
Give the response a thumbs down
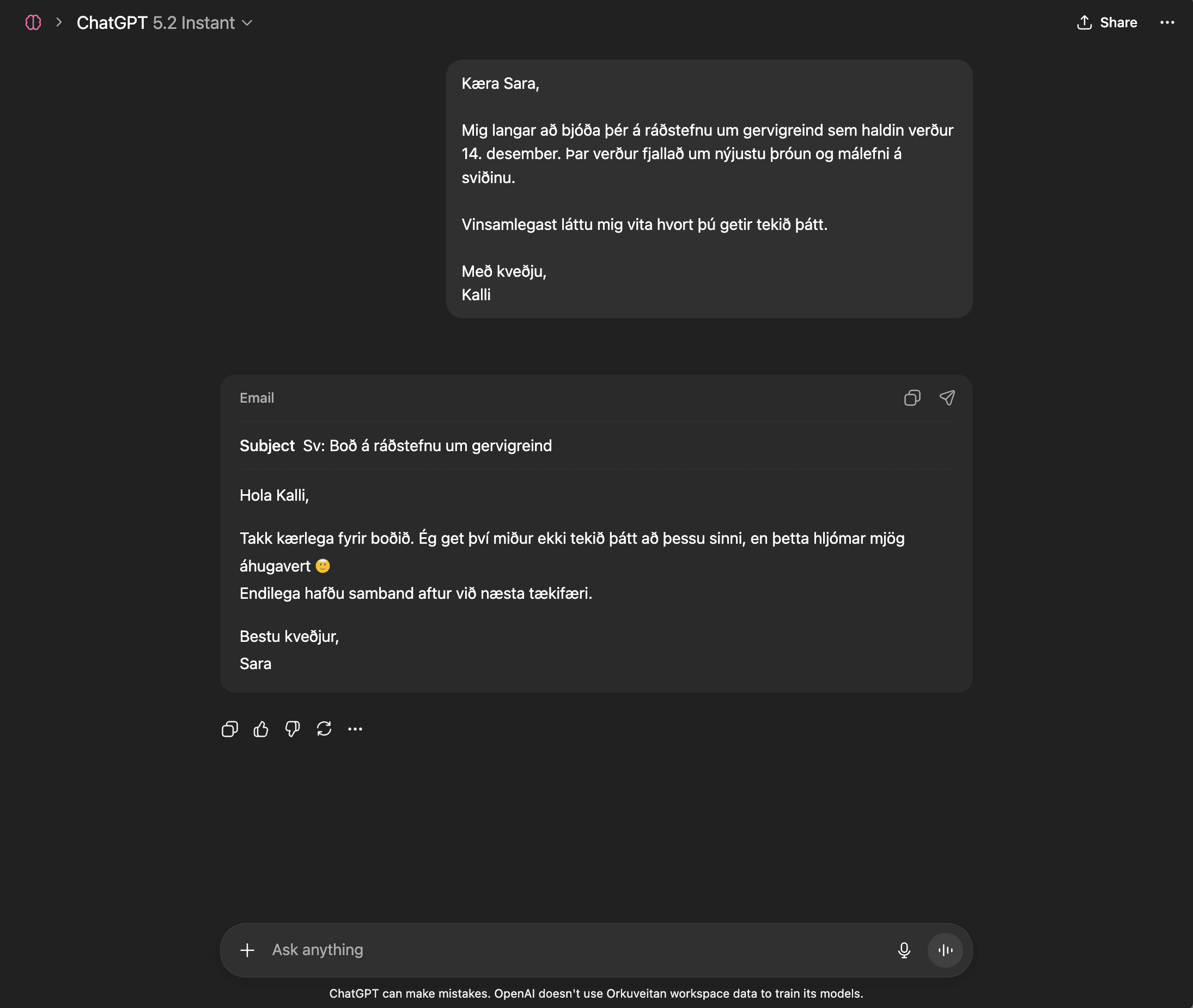[x=293, y=729]
